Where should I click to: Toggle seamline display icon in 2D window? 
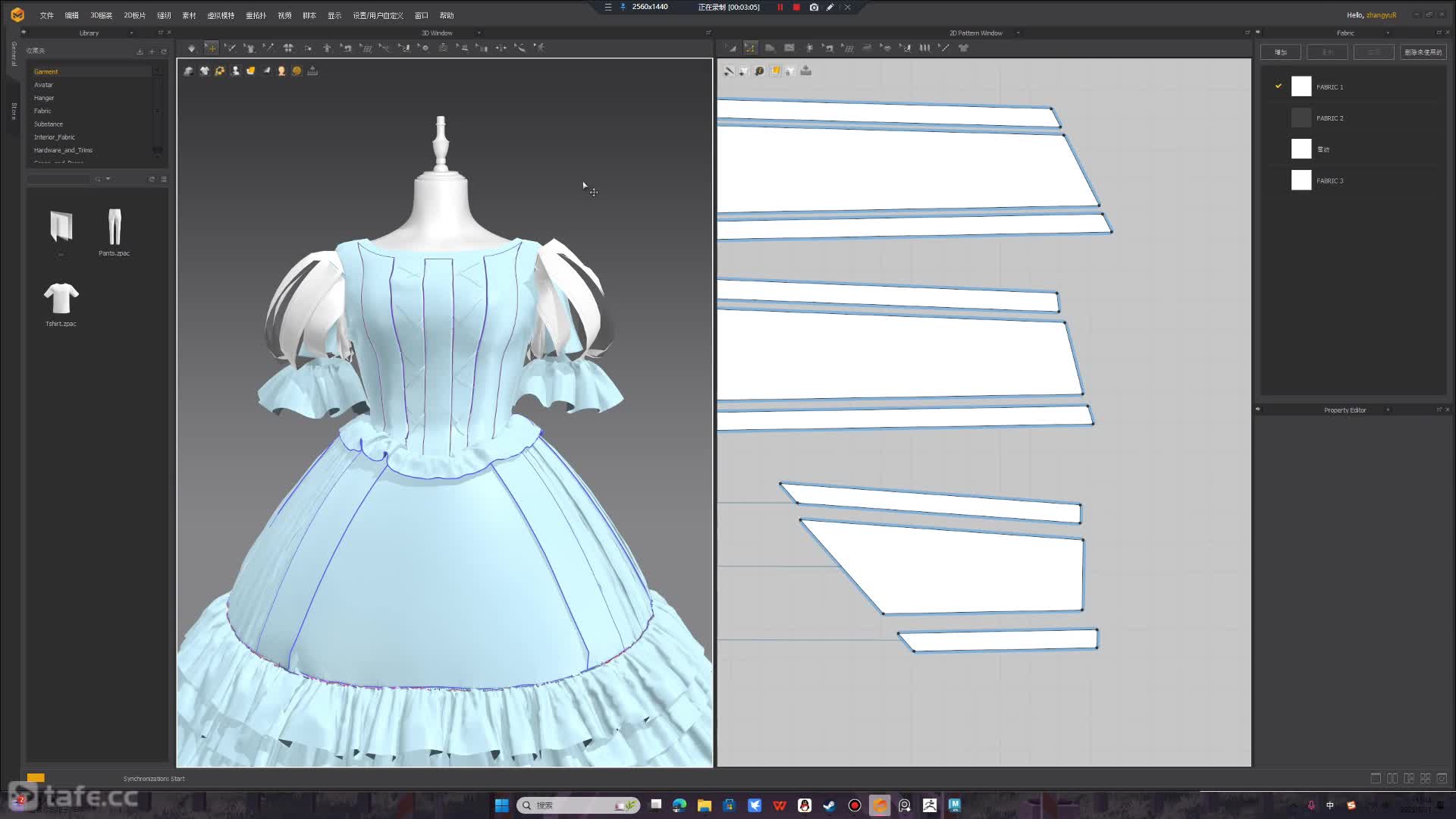[x=729, y=71]
